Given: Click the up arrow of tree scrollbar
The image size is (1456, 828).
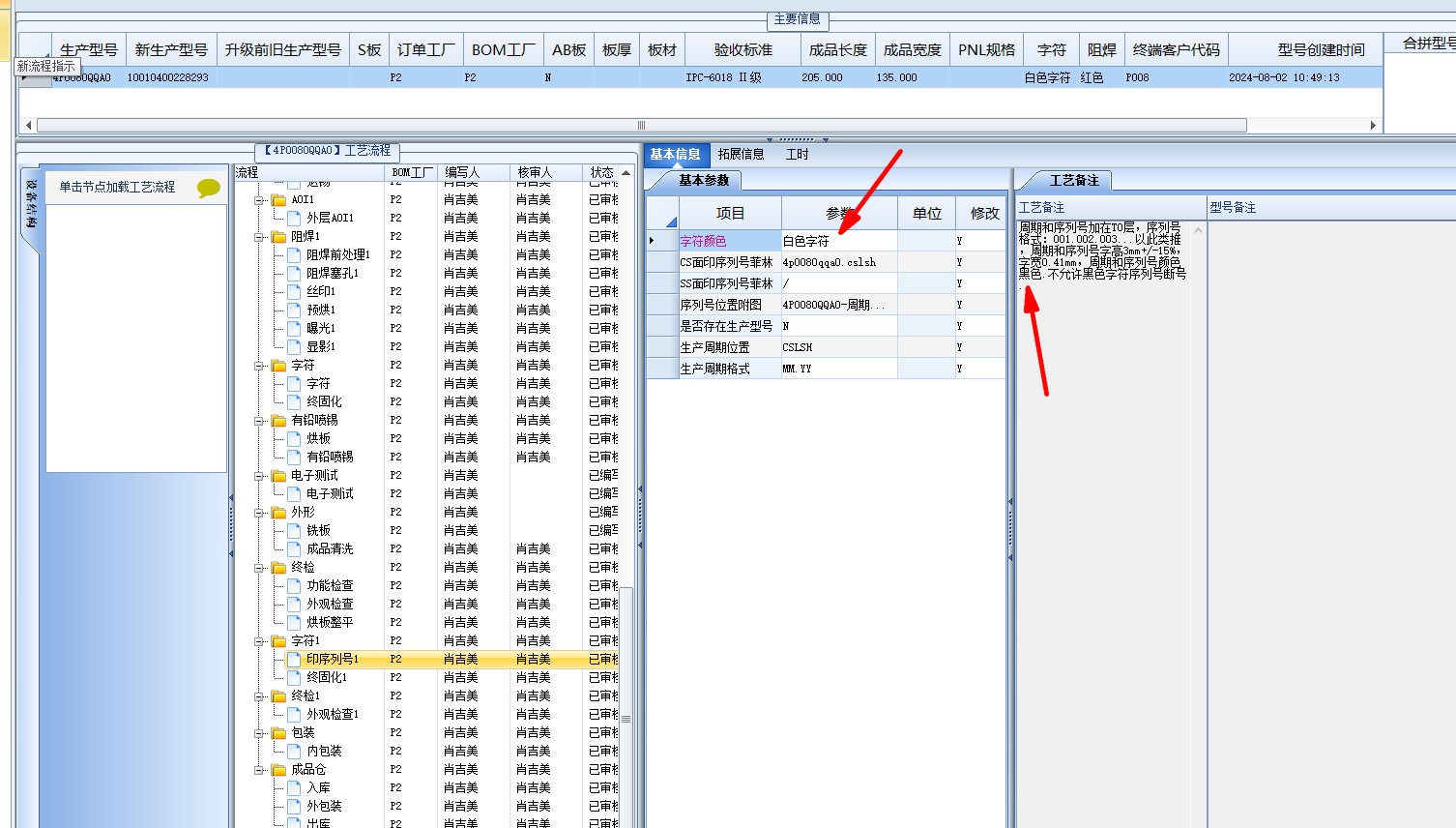Looking at the screenshot, I should (626, 173).
